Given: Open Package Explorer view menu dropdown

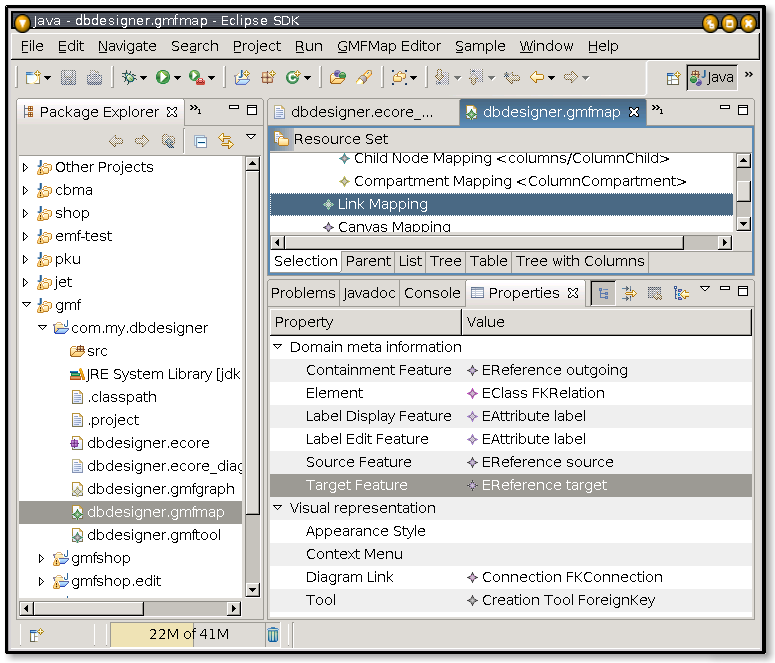Looking at the screenshot, I should (x=251, y=138).
